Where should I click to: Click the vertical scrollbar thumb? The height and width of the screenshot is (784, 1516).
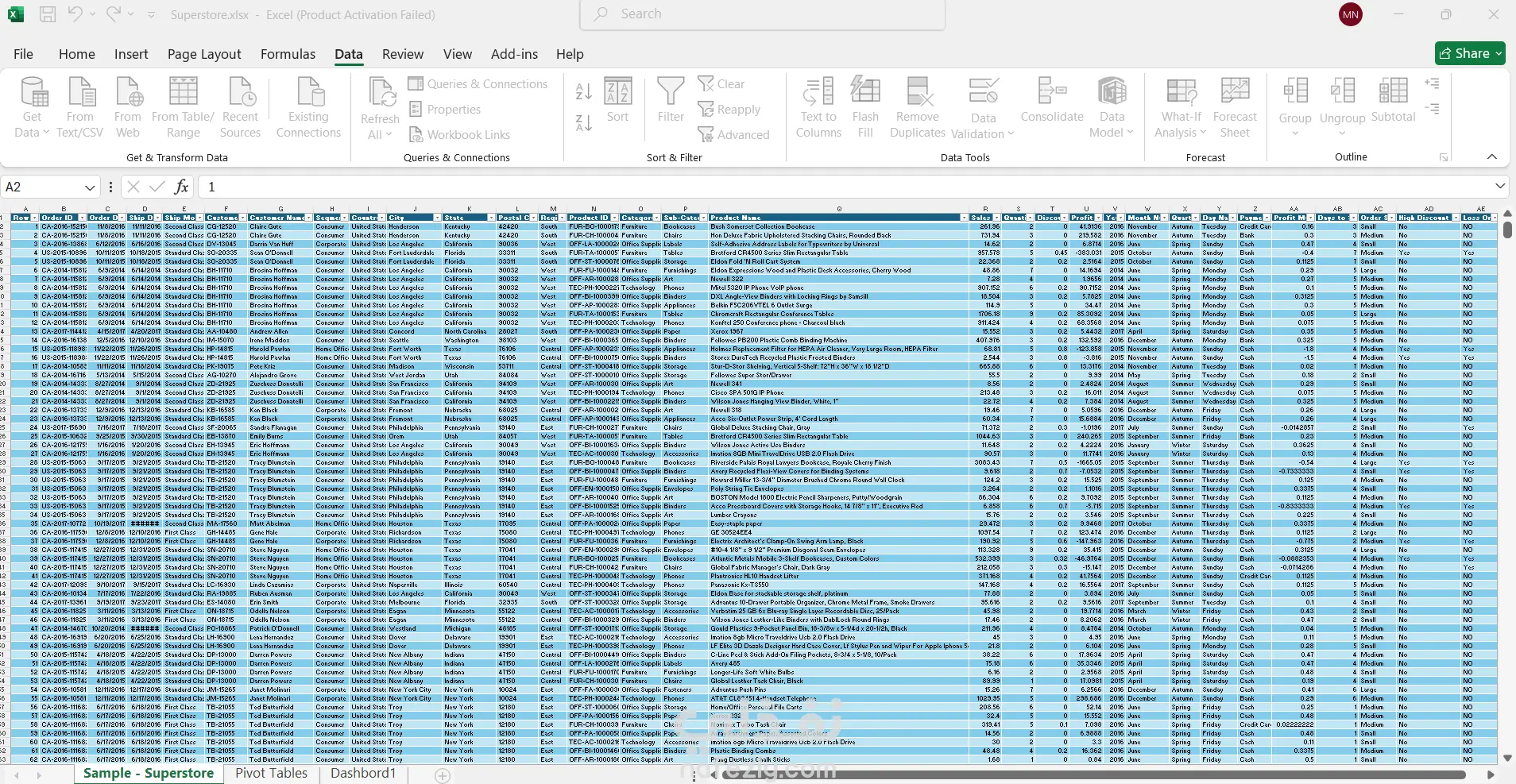[x=1507, y=230]
